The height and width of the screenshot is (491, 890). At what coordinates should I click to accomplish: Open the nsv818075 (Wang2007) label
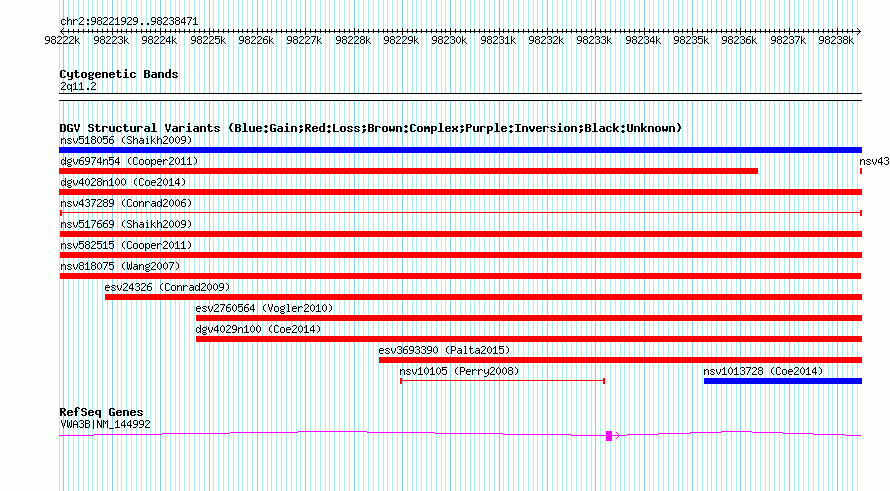click(x=120, y=266)
